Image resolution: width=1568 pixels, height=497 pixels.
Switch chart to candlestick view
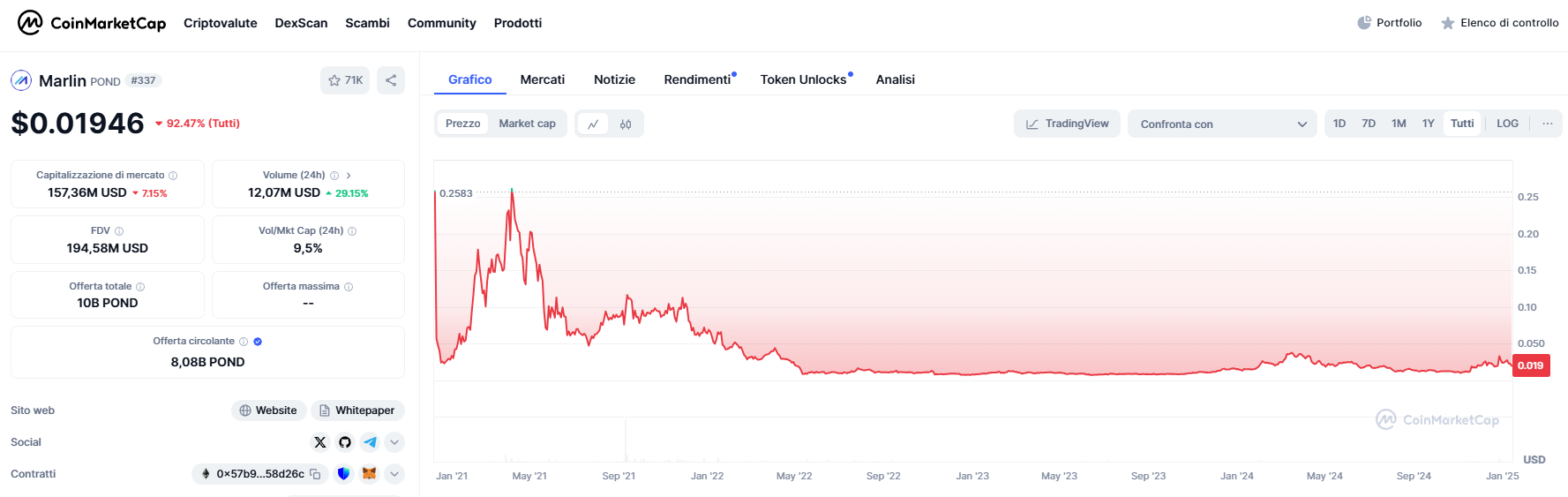626,124
